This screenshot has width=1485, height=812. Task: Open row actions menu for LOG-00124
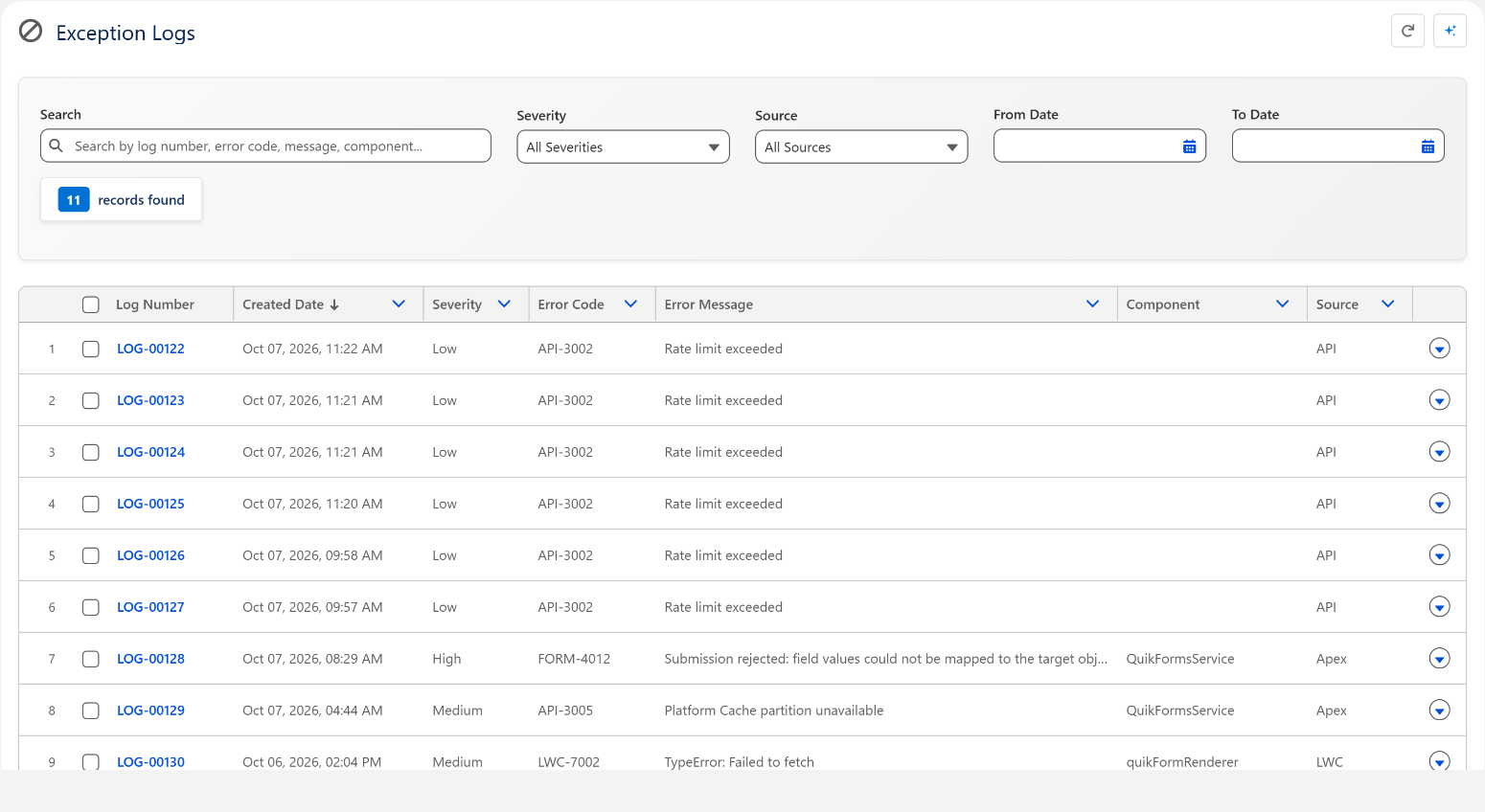pyautogui.click(x=1439, y=452)
